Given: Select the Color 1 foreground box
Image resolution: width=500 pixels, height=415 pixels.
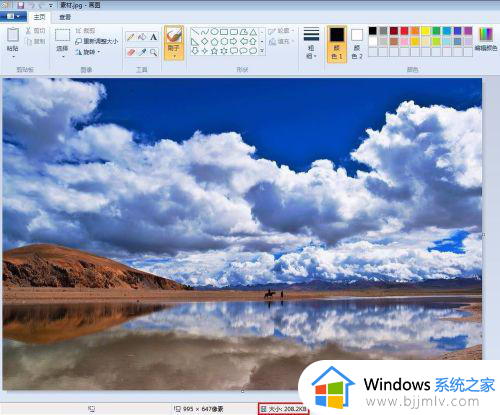Looking at the screenshot, I should (x=337, y=43).
